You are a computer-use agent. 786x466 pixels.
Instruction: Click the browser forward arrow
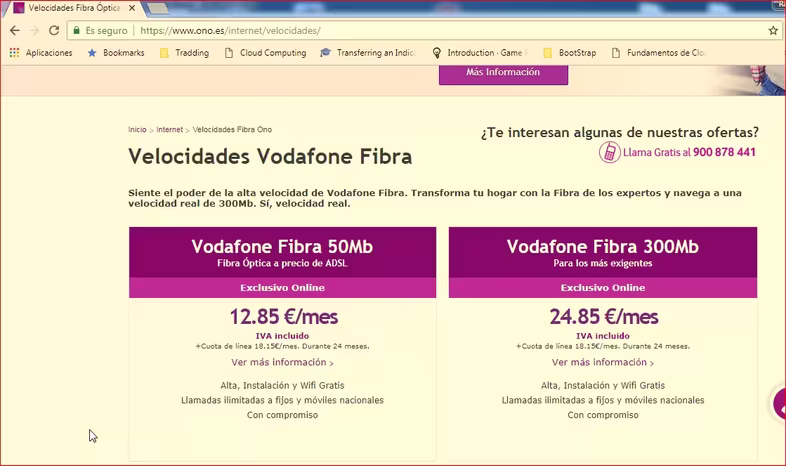point(35,31)
